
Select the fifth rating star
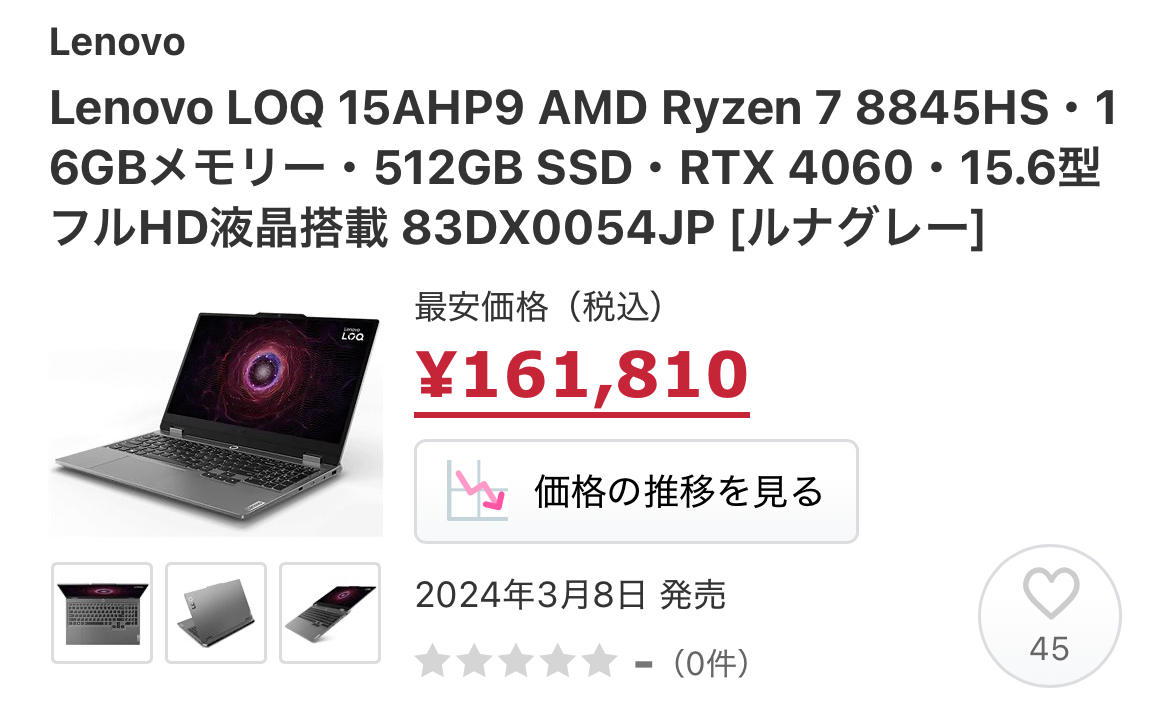coord(599,661)
